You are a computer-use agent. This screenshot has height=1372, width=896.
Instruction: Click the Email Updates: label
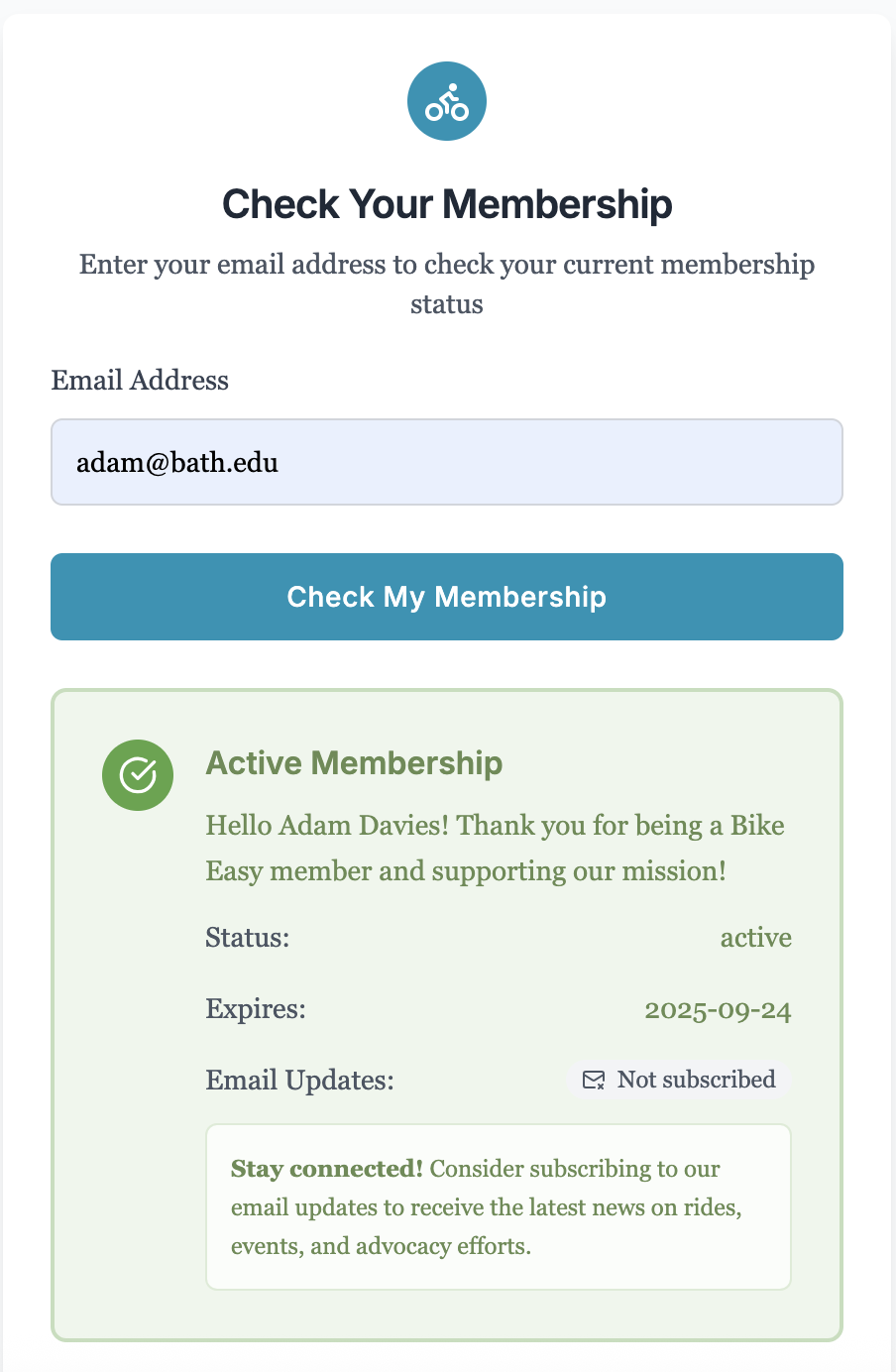(x=299, y=1080)
